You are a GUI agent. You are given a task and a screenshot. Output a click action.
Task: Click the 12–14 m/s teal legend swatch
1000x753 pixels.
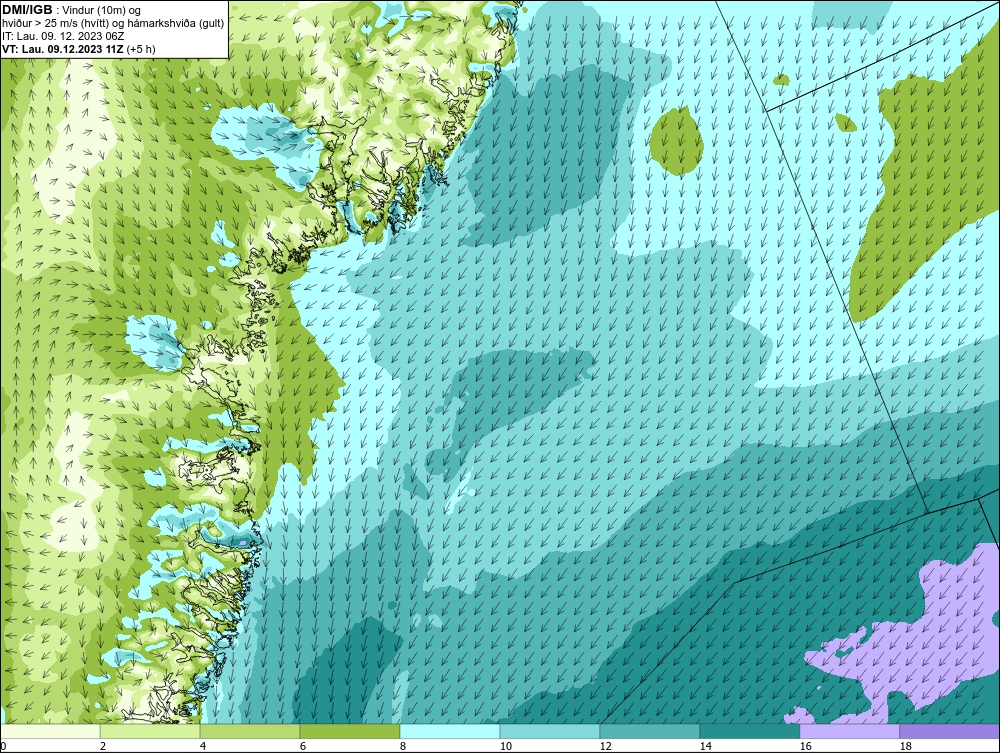point(650,731)
